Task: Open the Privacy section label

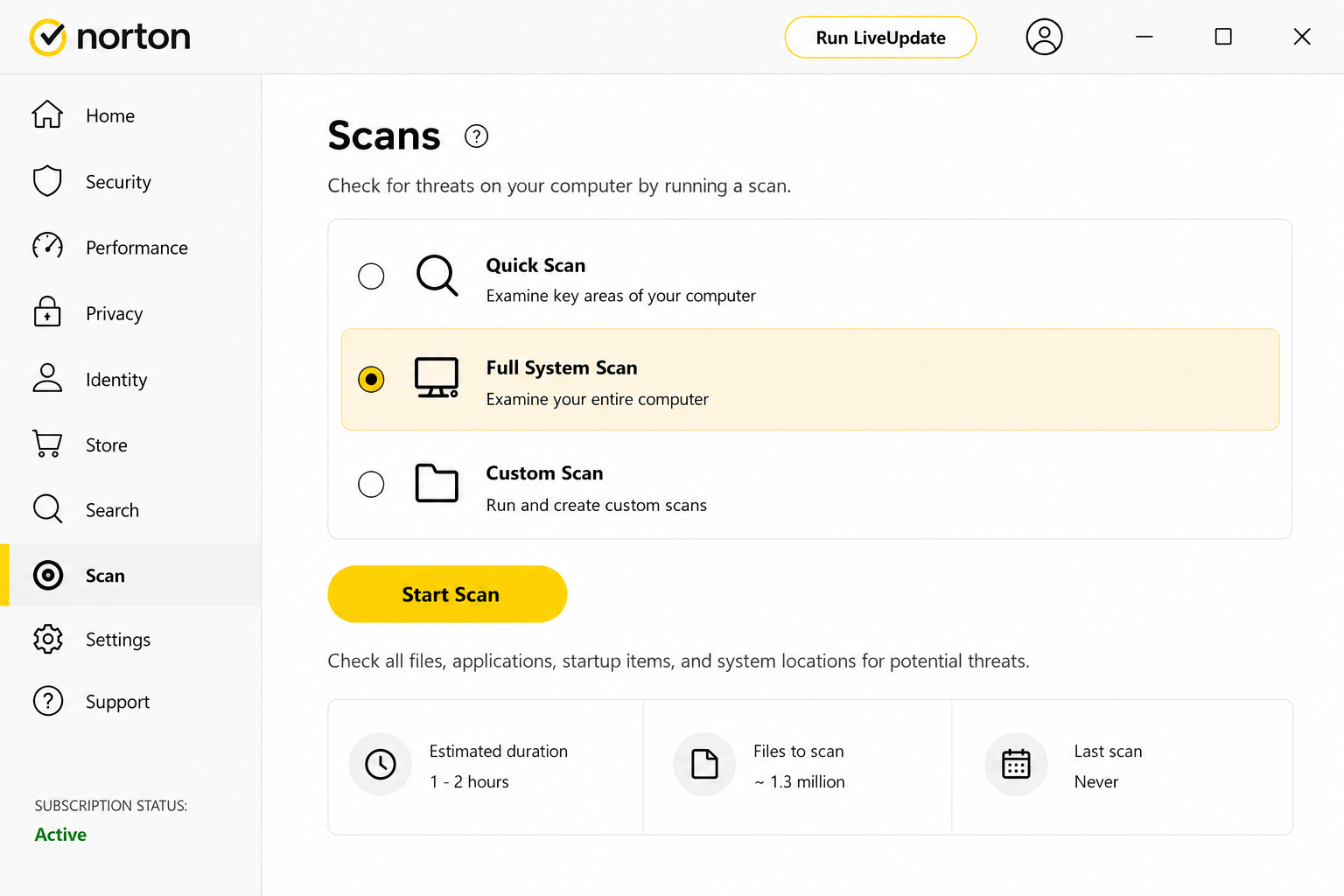Action: [114, 313]
